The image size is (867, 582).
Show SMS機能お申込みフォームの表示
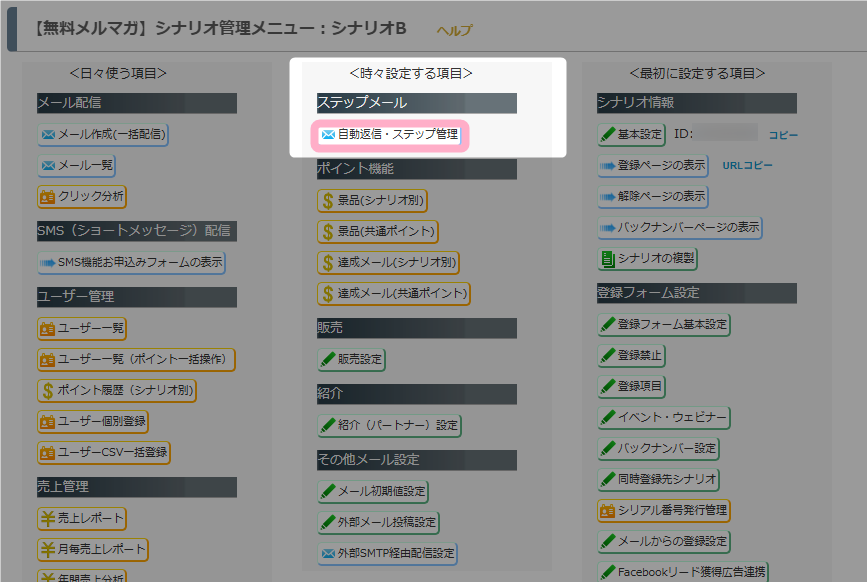point(131,262)
